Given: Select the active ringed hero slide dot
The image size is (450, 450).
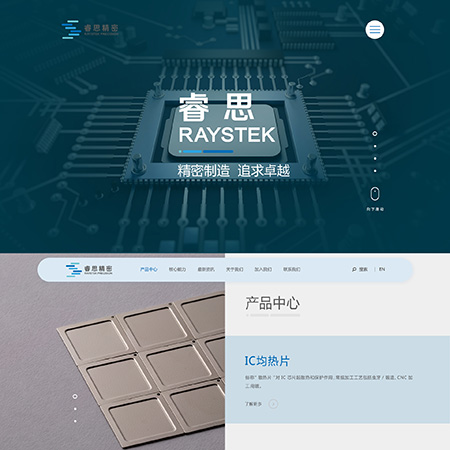Looking at the screenshot, I should tap(375, 133).
